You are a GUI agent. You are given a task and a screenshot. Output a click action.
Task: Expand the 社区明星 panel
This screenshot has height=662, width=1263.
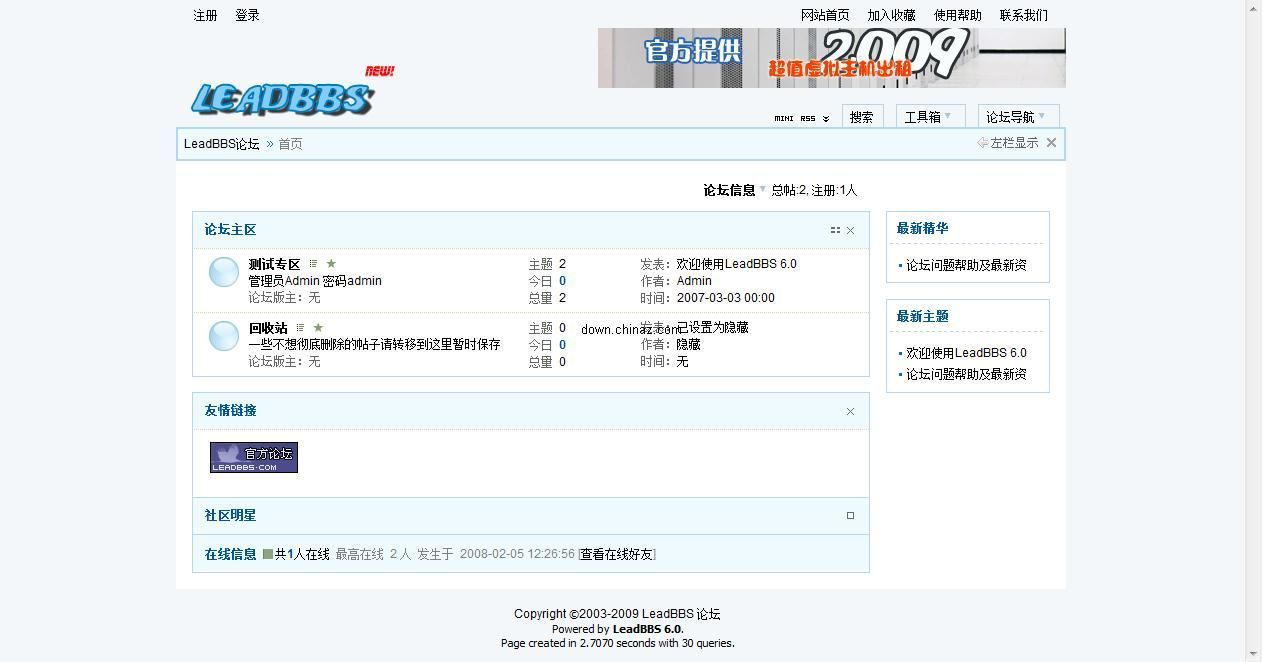[x=850, y=516]
